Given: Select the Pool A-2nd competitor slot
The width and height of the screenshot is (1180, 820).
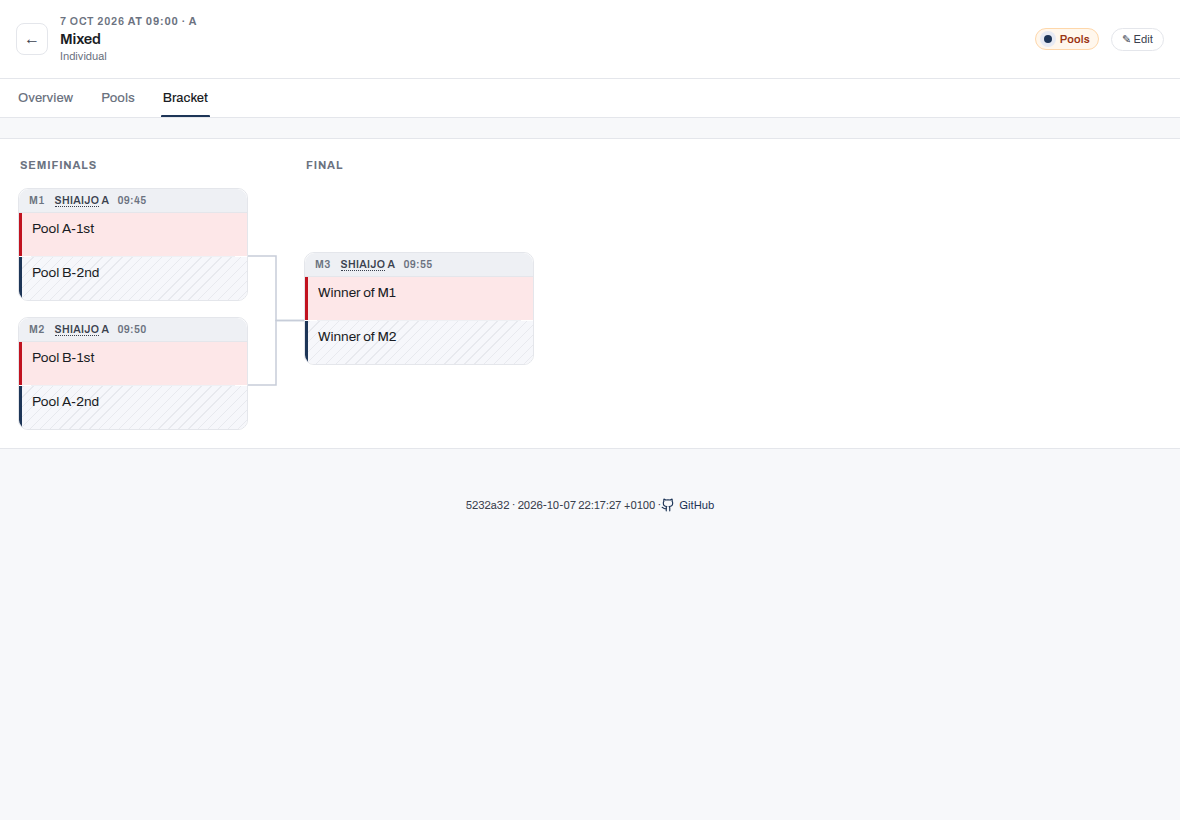Looking at the screenshot, I should pos(133,408).
